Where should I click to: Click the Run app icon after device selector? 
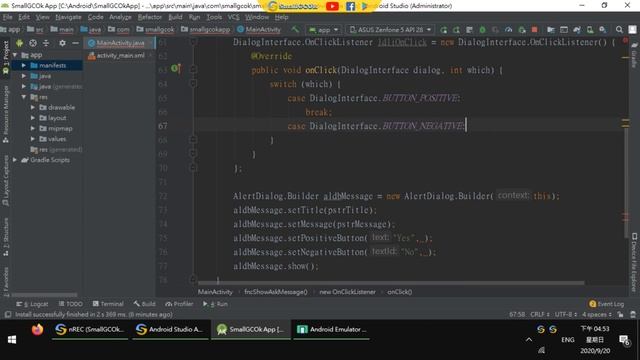443,29
